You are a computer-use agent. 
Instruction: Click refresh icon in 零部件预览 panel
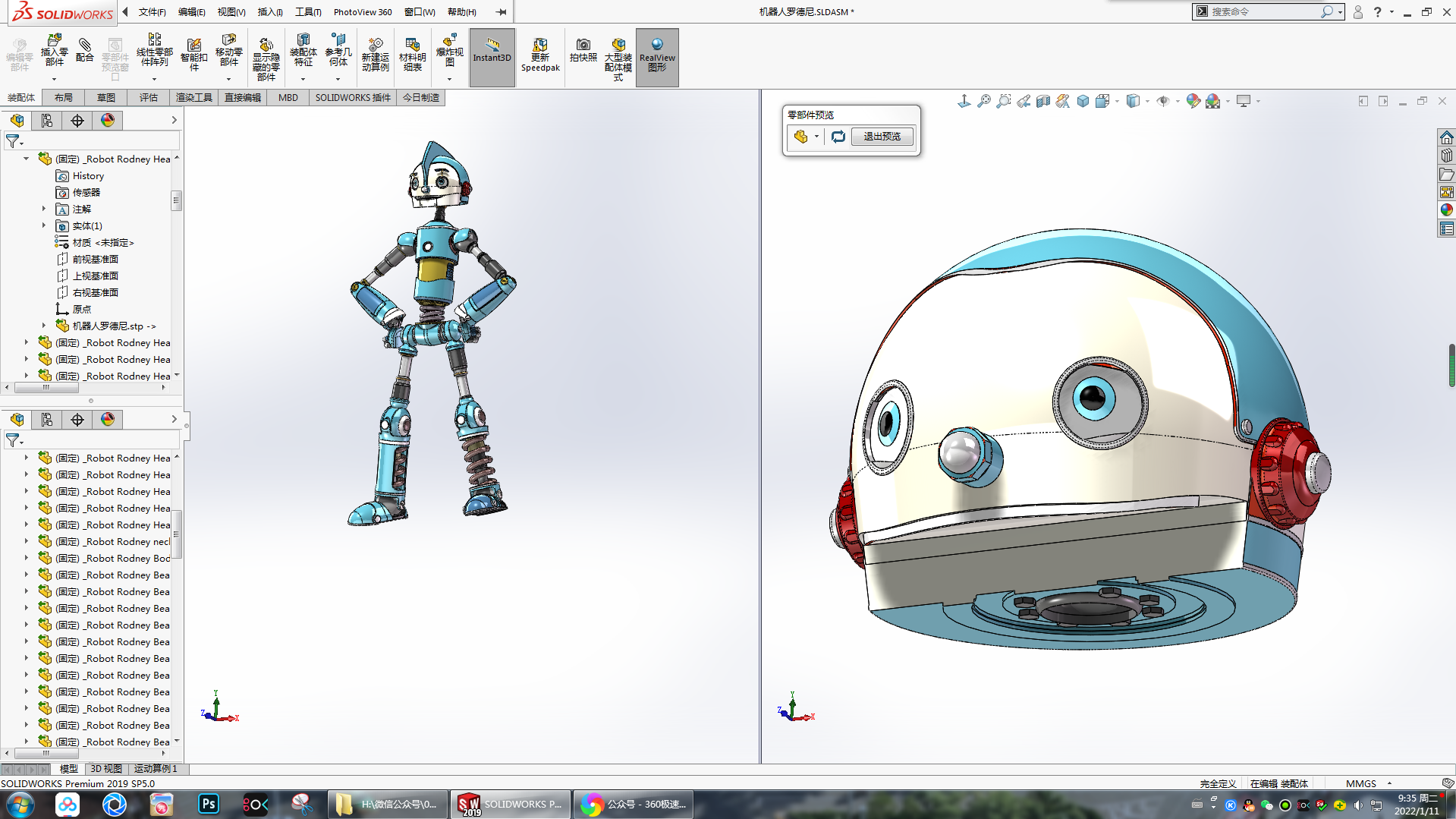pos(838,137)
